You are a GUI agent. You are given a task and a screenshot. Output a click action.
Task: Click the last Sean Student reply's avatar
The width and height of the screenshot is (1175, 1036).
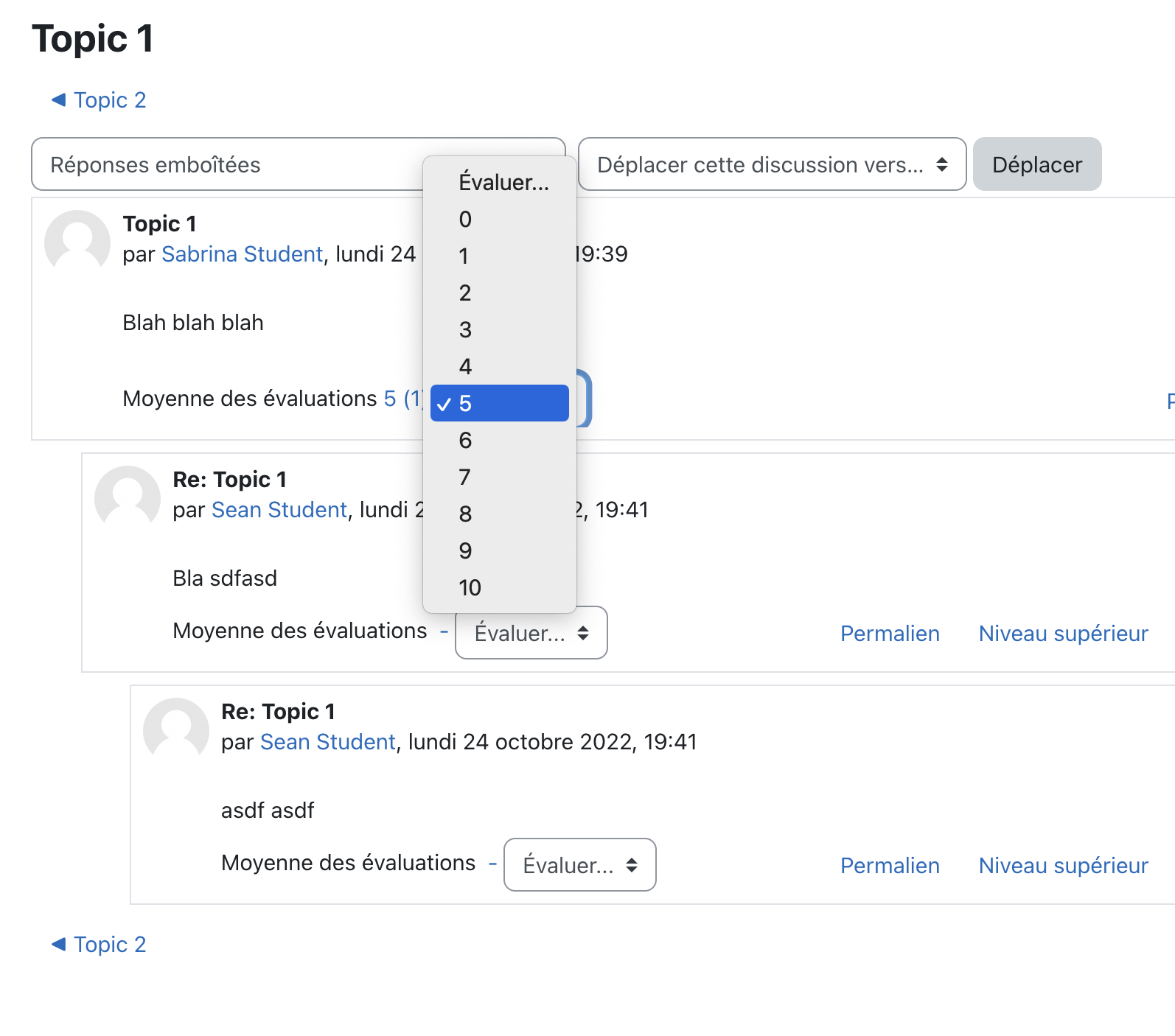pyautogui.click(x=176, y=730)
